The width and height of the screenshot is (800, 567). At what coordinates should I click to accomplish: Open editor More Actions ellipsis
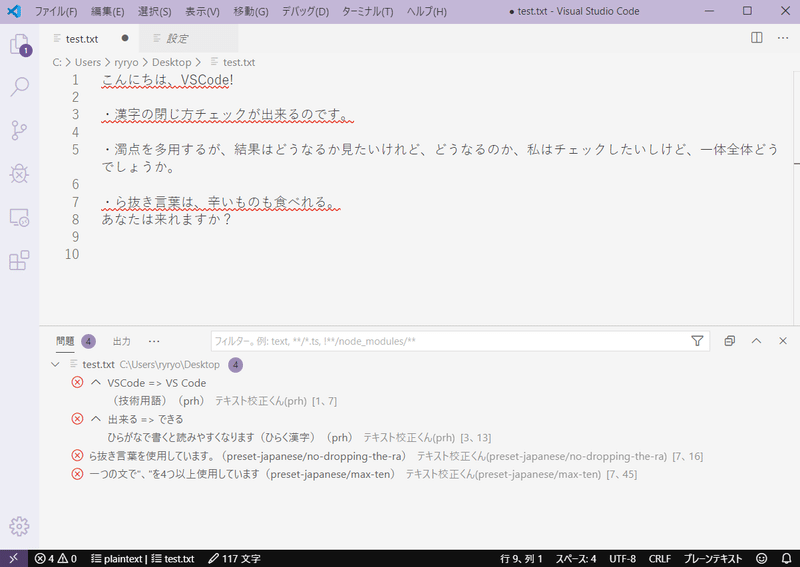click(x=783, y=38)
